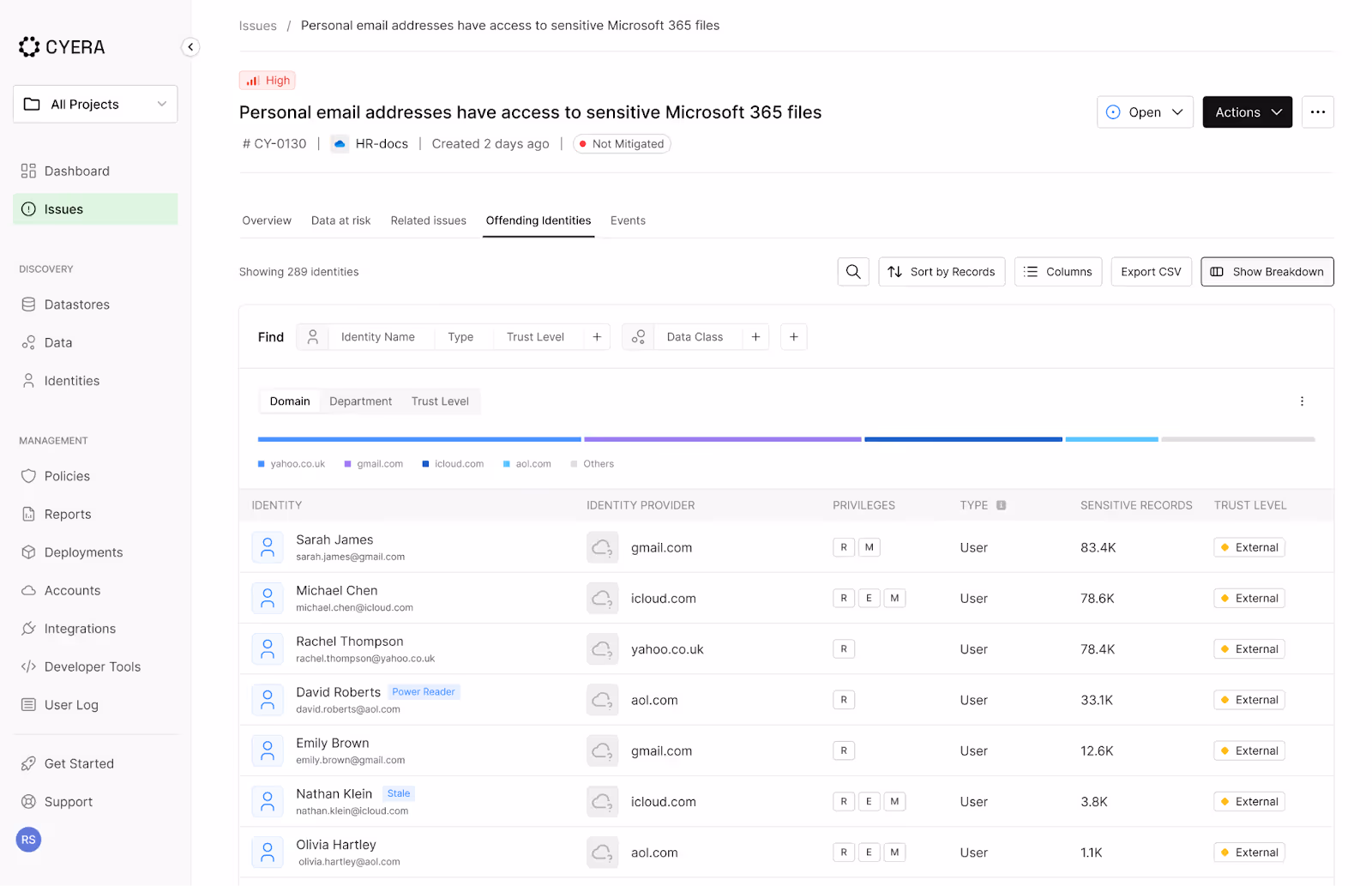
Task: Open Sarah James identity row
Action: pyautogui.click(x=786, y=547)
